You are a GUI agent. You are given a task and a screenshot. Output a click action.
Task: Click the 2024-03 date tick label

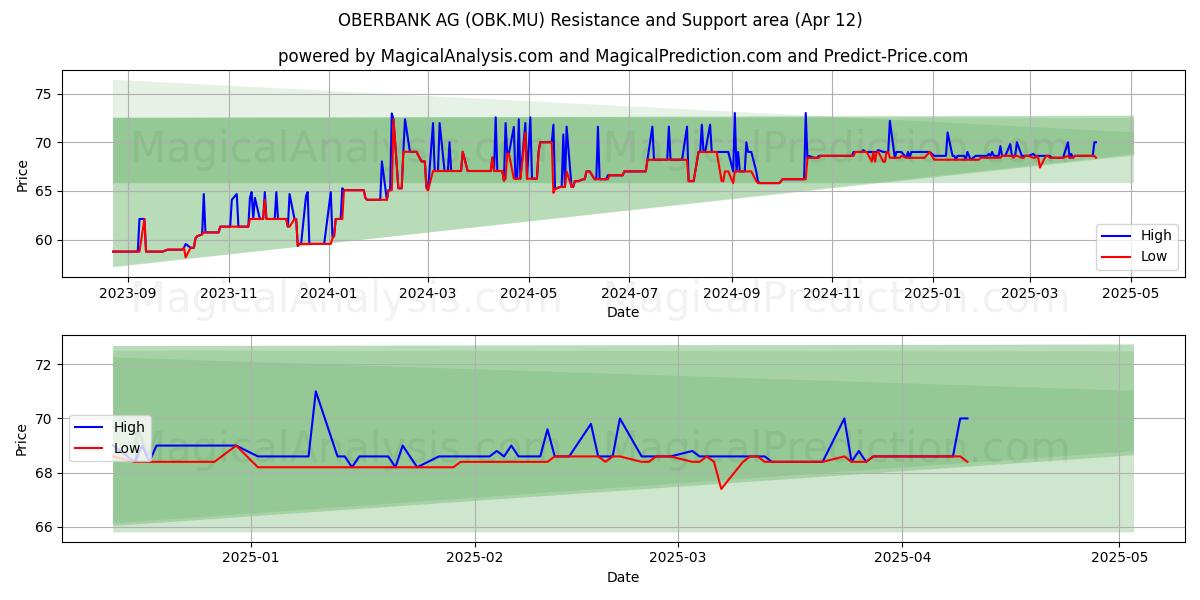pos(428,293)
